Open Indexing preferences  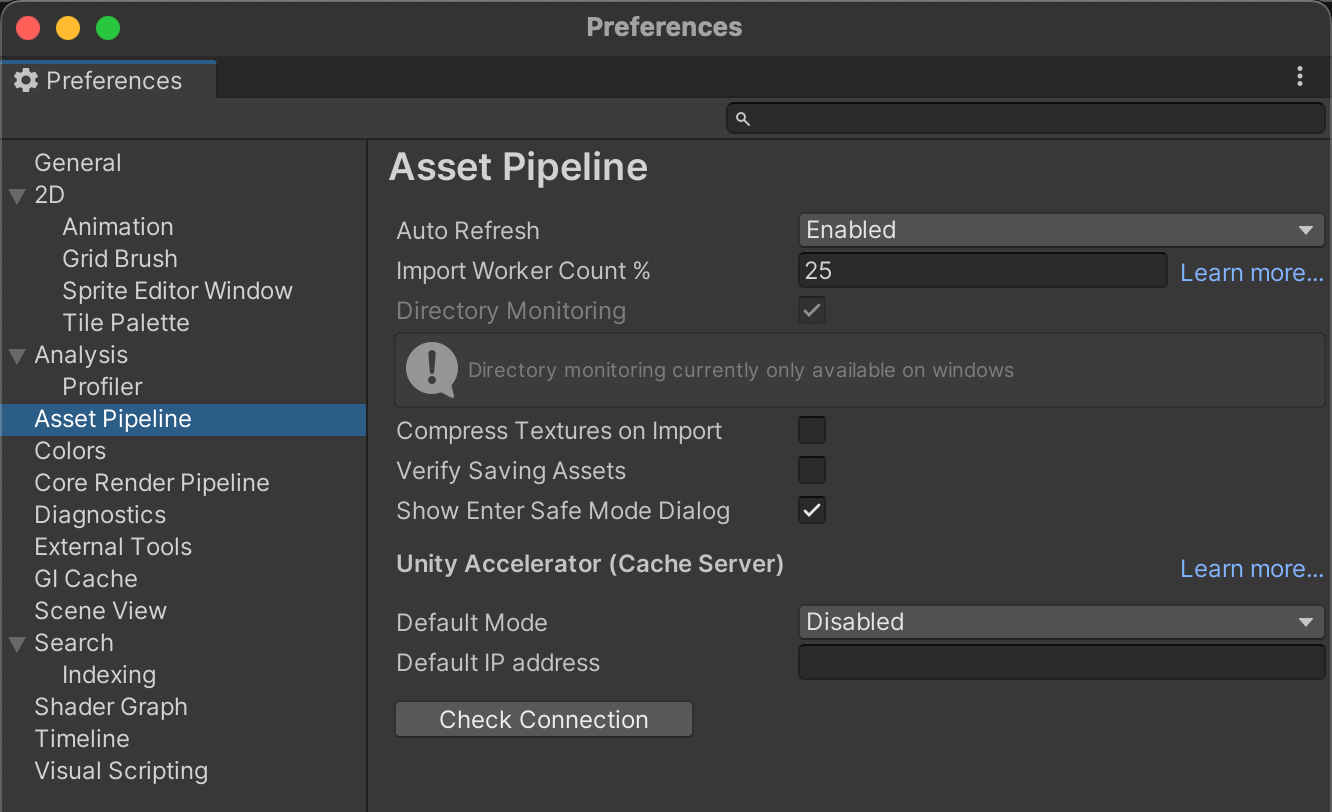coord(109,675)
